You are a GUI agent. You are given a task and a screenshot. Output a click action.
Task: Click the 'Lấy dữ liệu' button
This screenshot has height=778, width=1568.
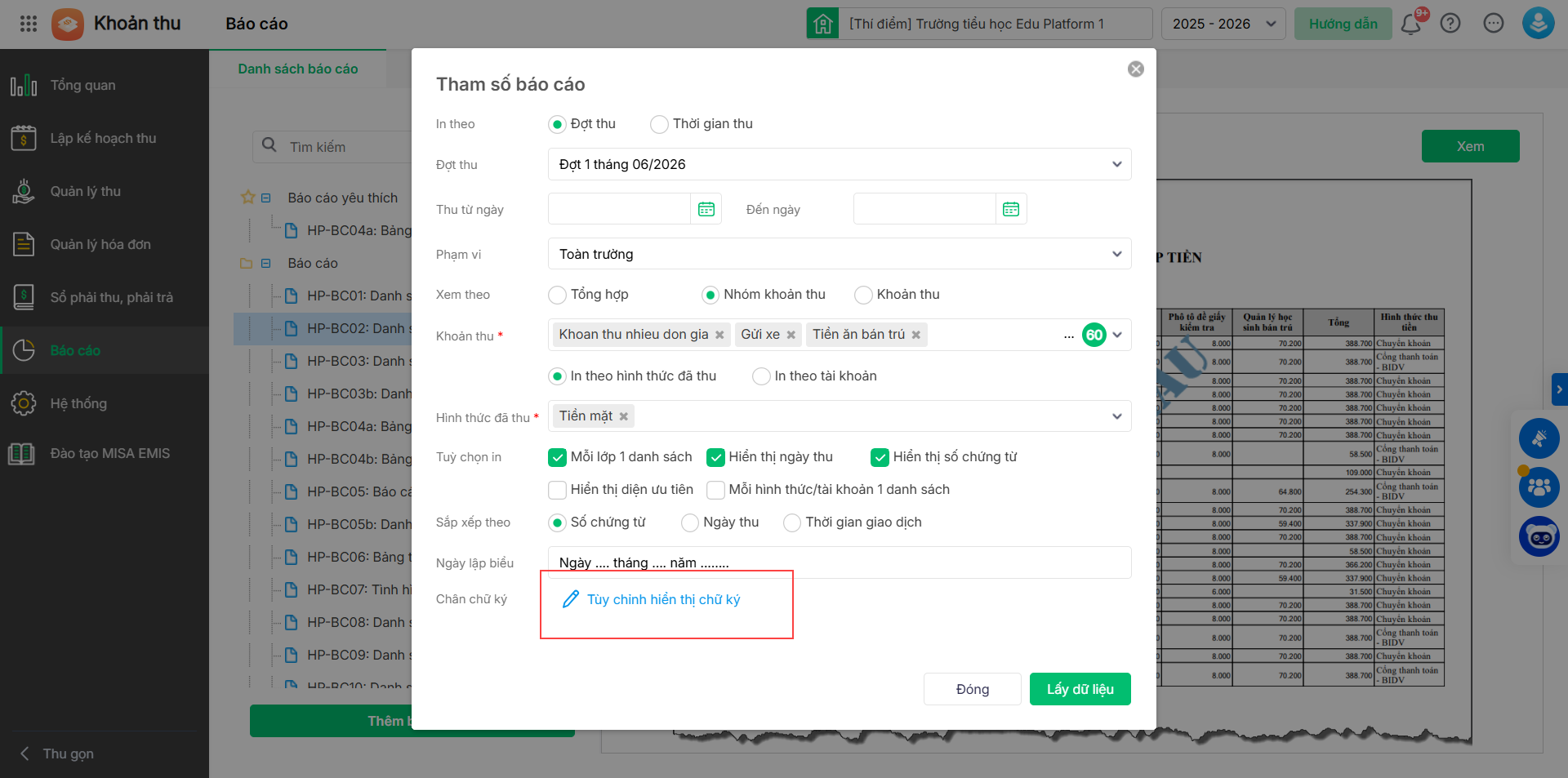[x=1080, y=689]
